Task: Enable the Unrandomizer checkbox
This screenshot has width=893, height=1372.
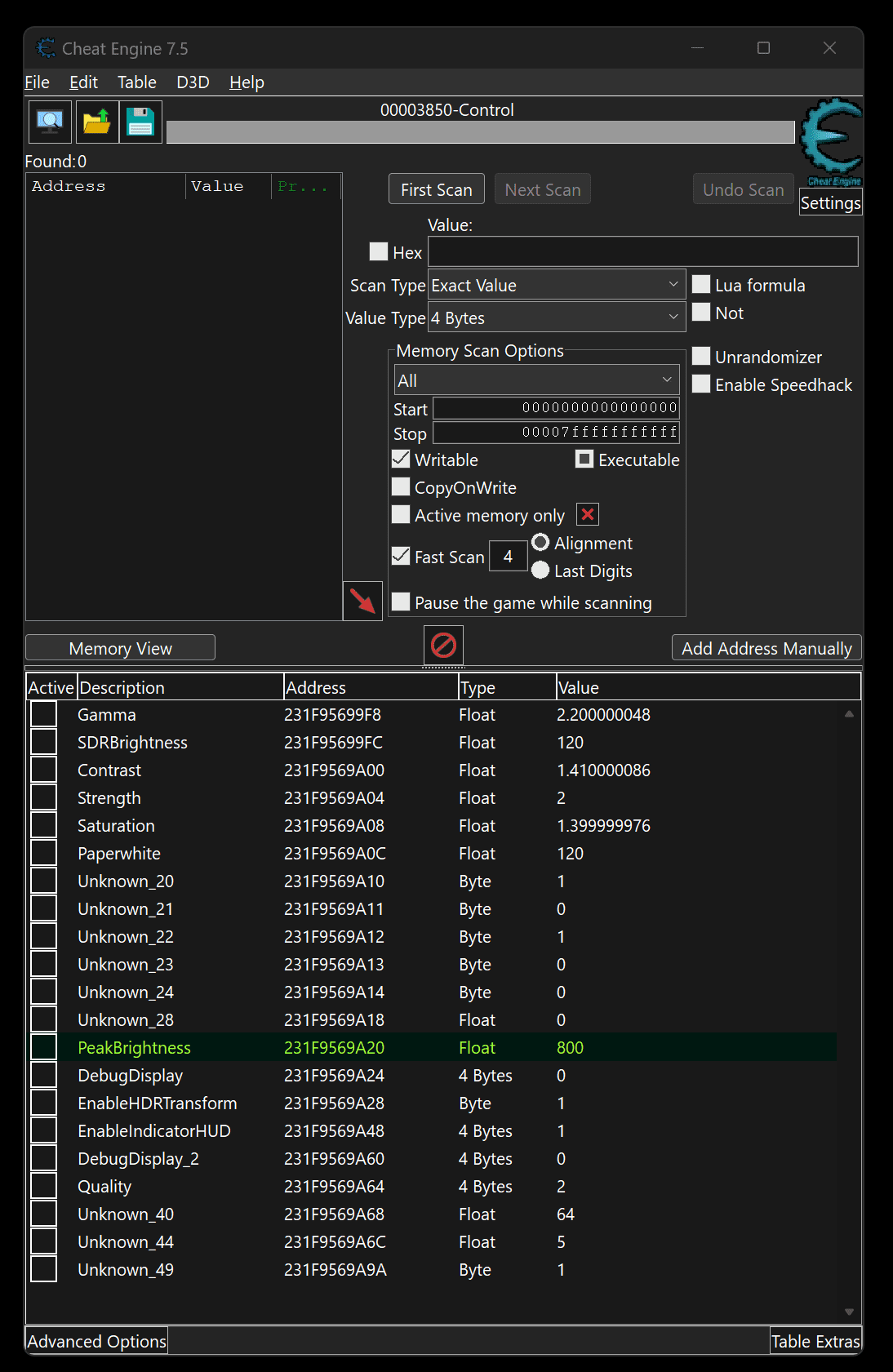Action: tap(701, 356)
